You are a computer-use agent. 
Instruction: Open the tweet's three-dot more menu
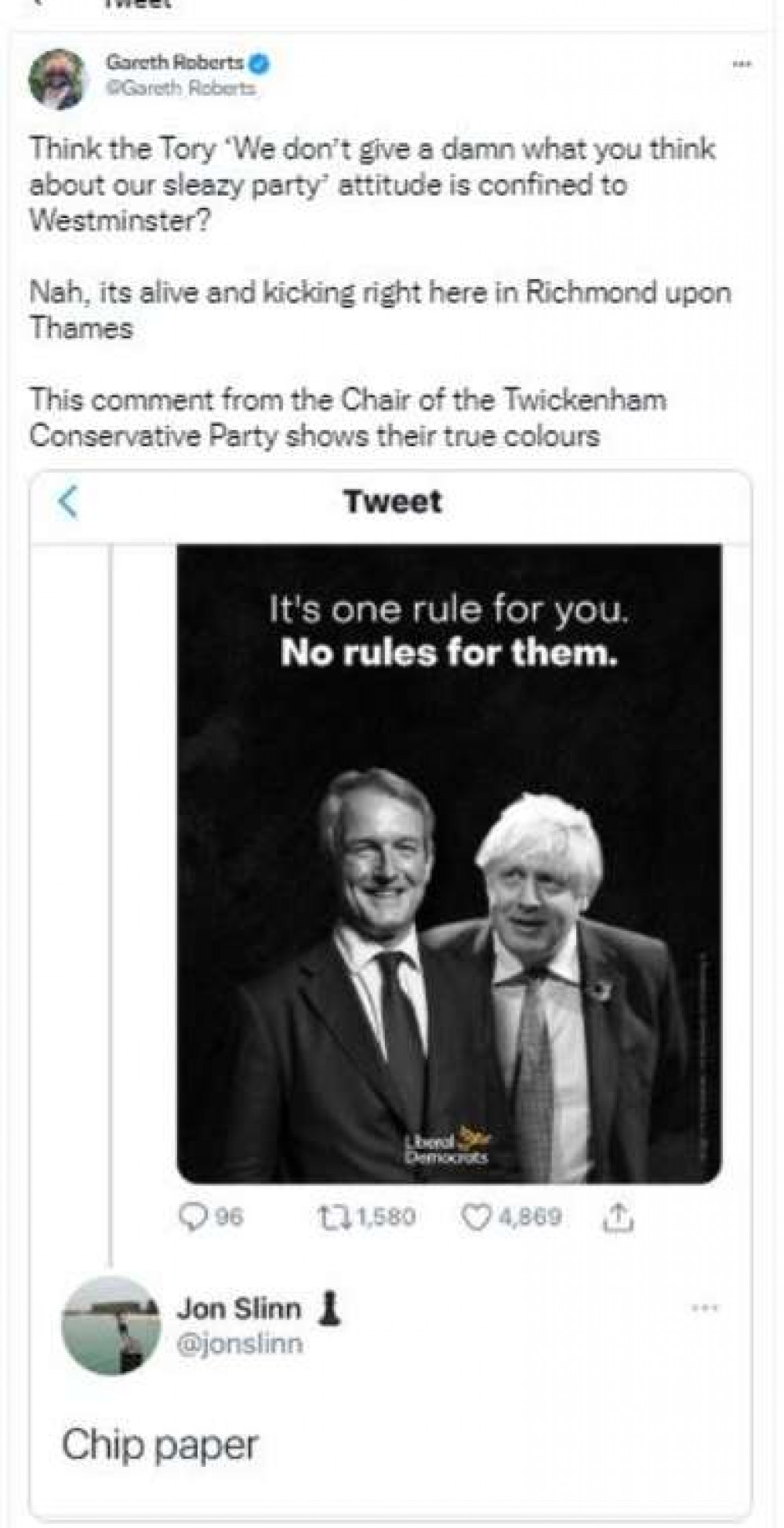(741, 64)
